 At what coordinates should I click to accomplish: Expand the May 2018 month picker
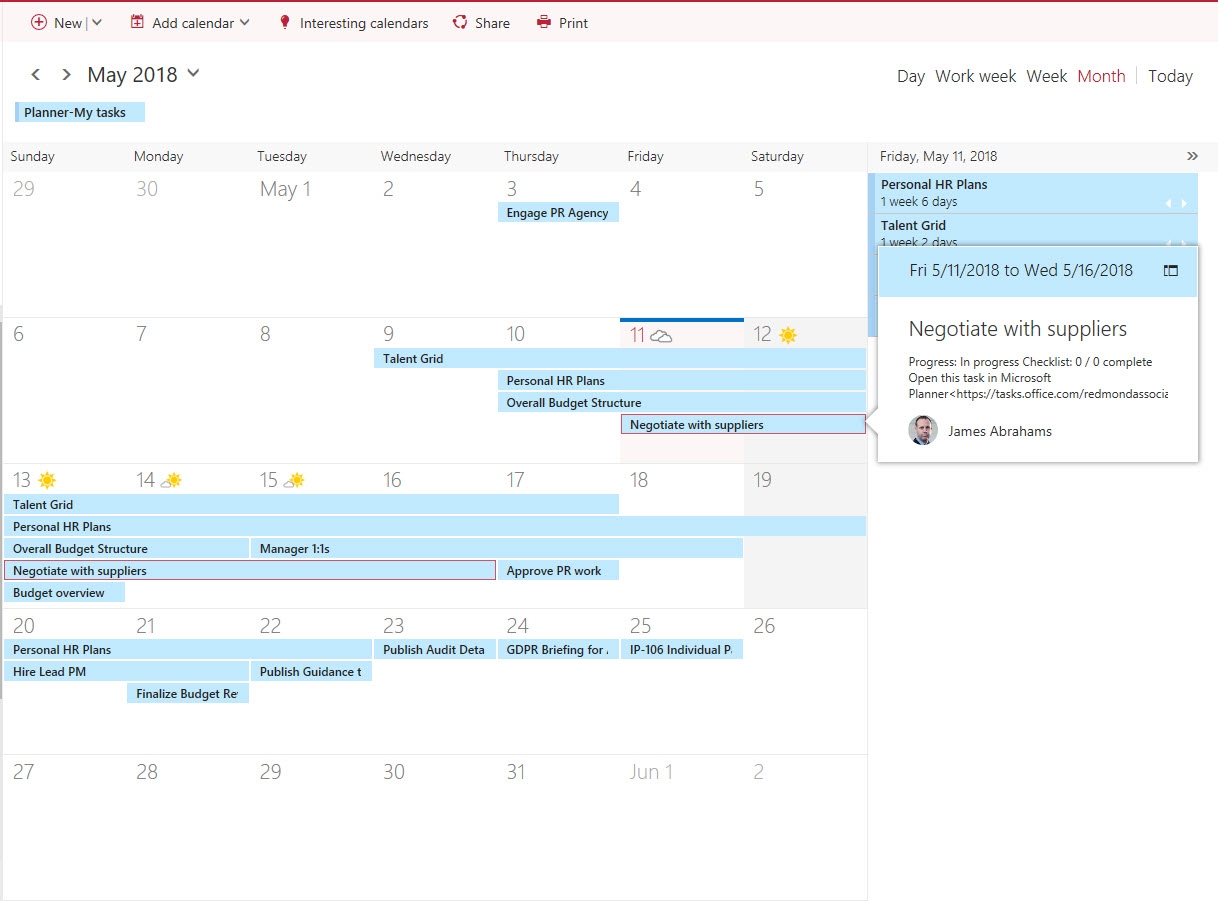[x=193, y=73]
